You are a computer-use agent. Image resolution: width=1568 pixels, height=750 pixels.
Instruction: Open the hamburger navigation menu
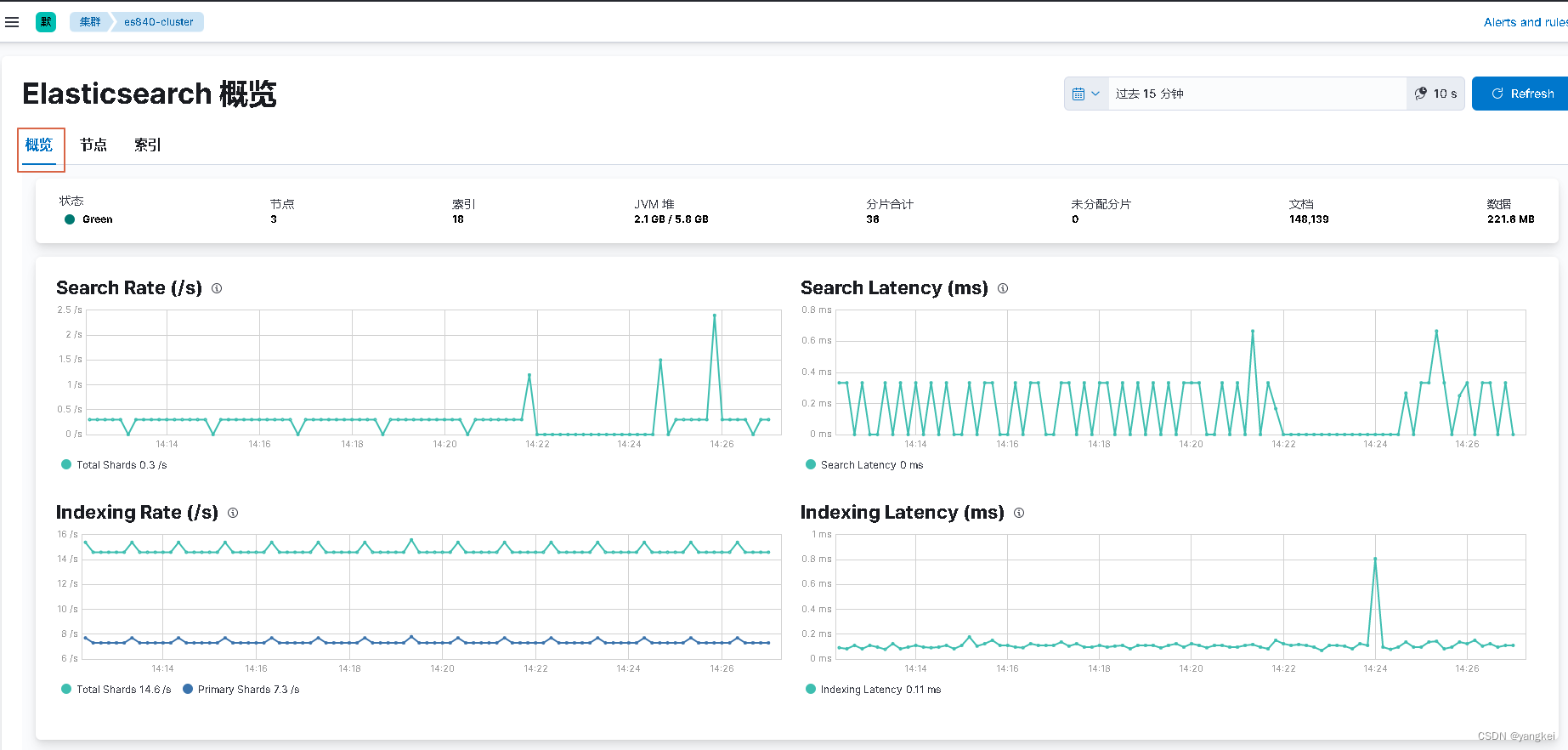12,22
